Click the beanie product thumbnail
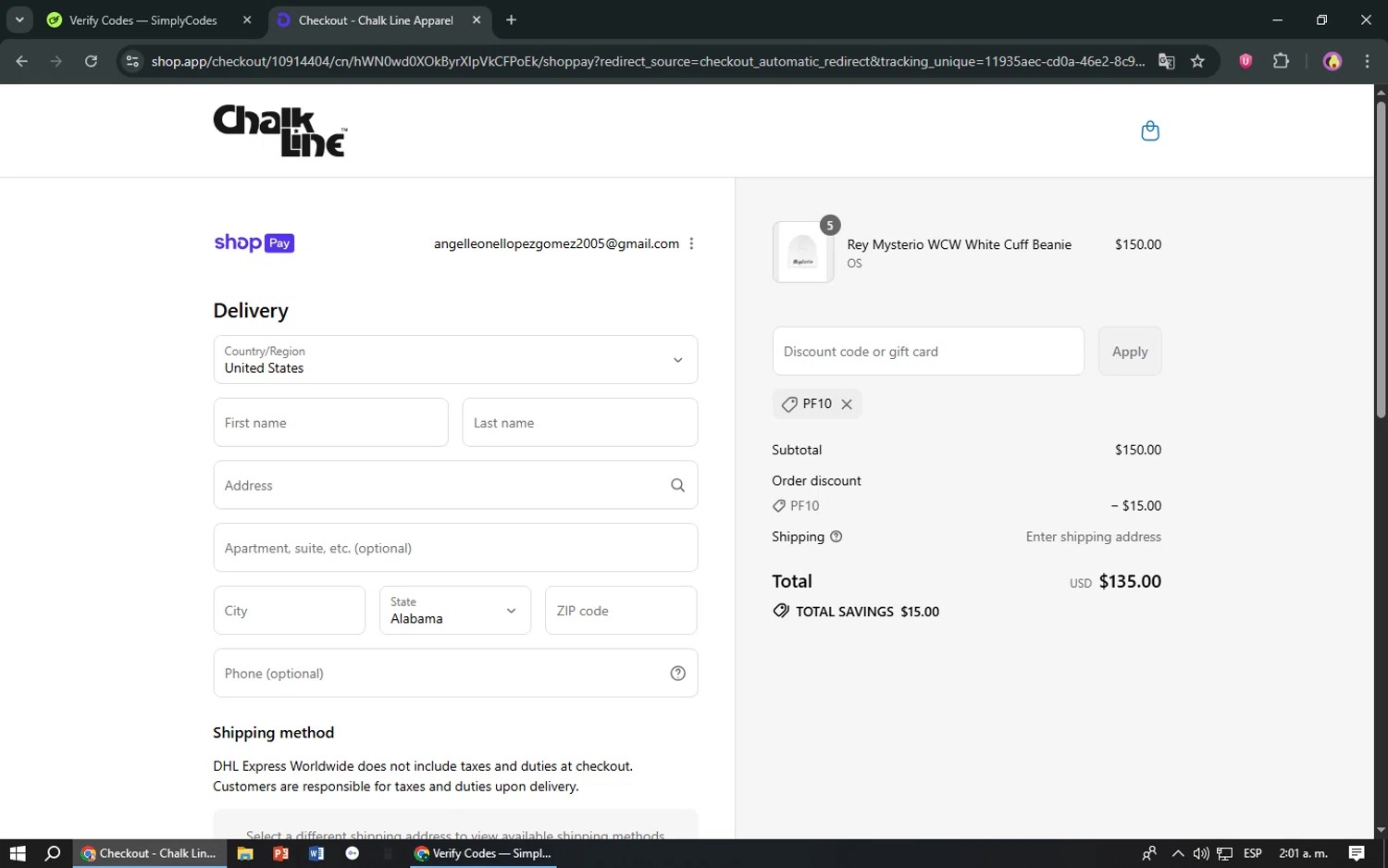Image resolution: width=1388 pixels, height=868 pixels. click(x=802, y=252)
